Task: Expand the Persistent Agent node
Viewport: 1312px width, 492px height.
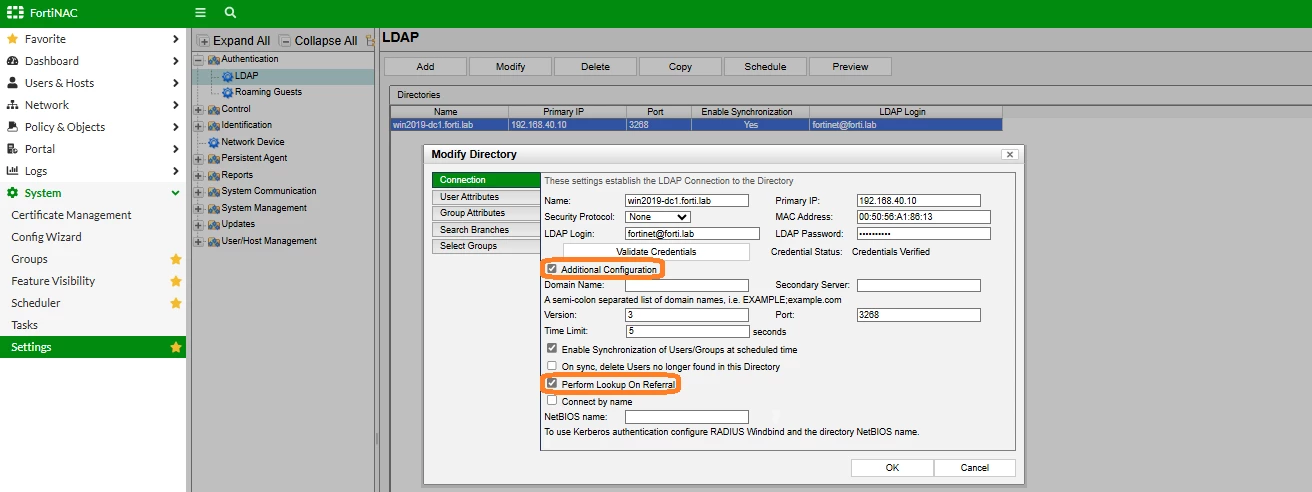Action: tap(198, 159)
